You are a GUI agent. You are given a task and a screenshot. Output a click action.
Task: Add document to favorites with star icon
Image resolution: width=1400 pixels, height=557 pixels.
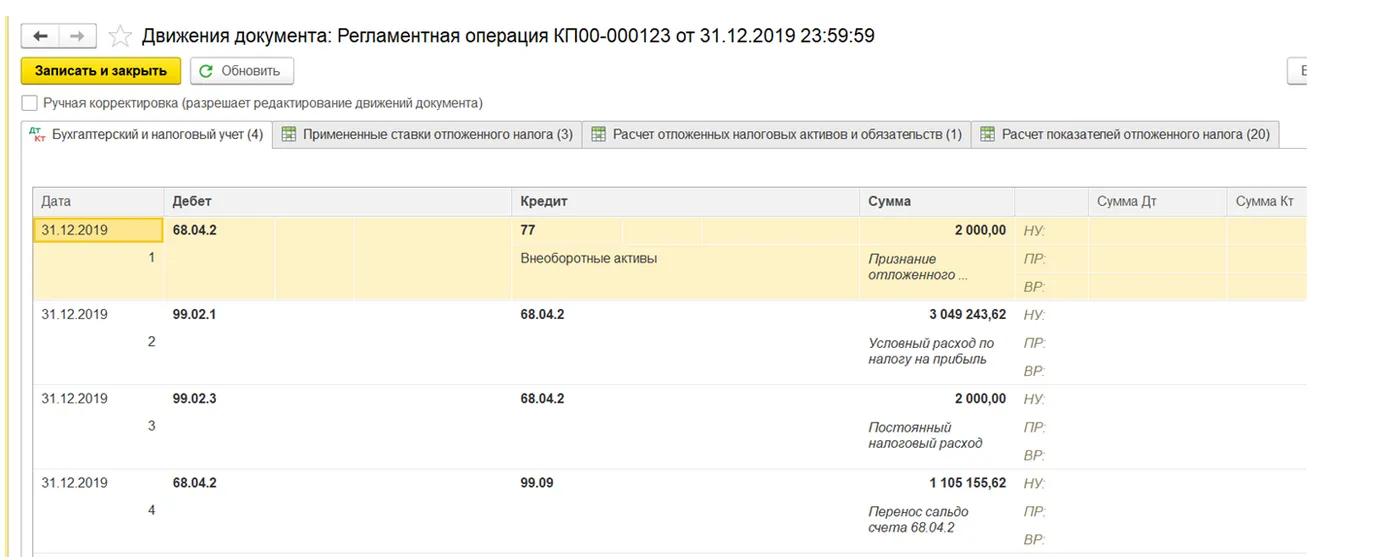[x=119, y=37]
